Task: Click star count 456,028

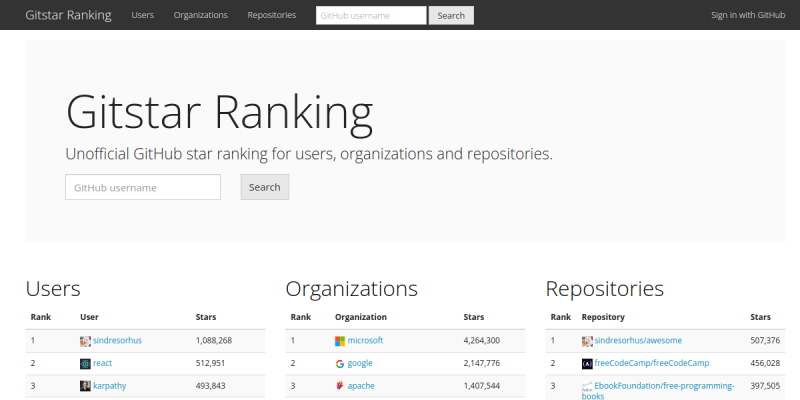Action: pos(765,363)
